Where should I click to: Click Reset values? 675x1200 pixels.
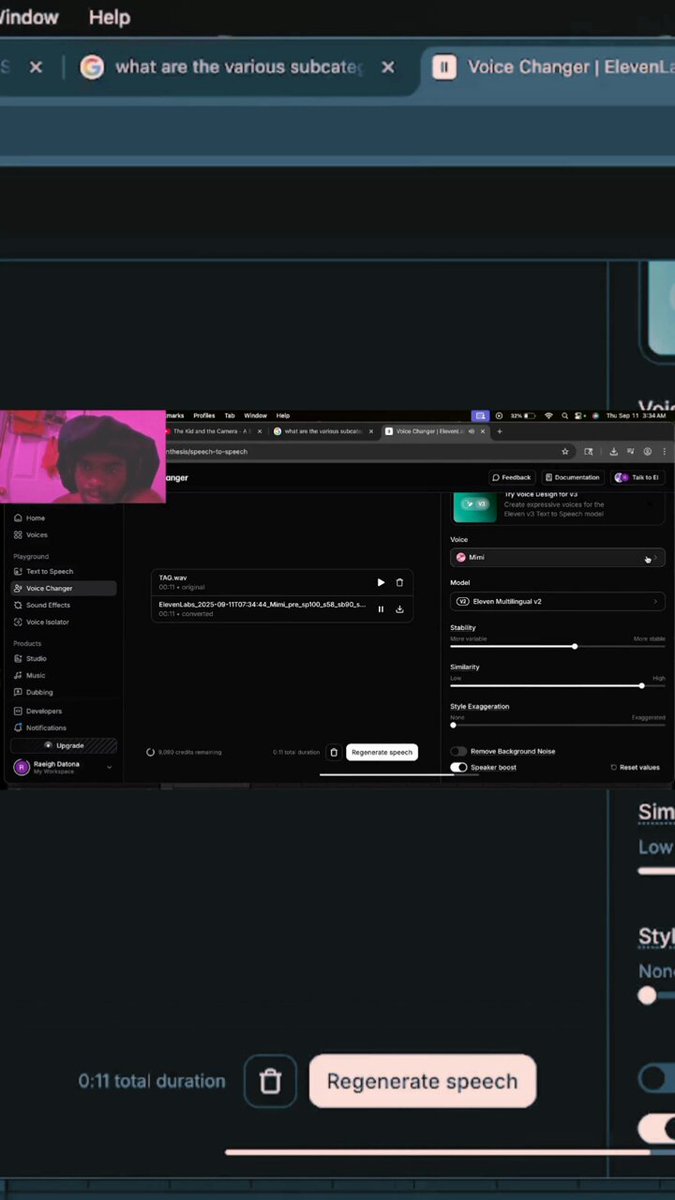pyautogui.click(x=636, y=767)
